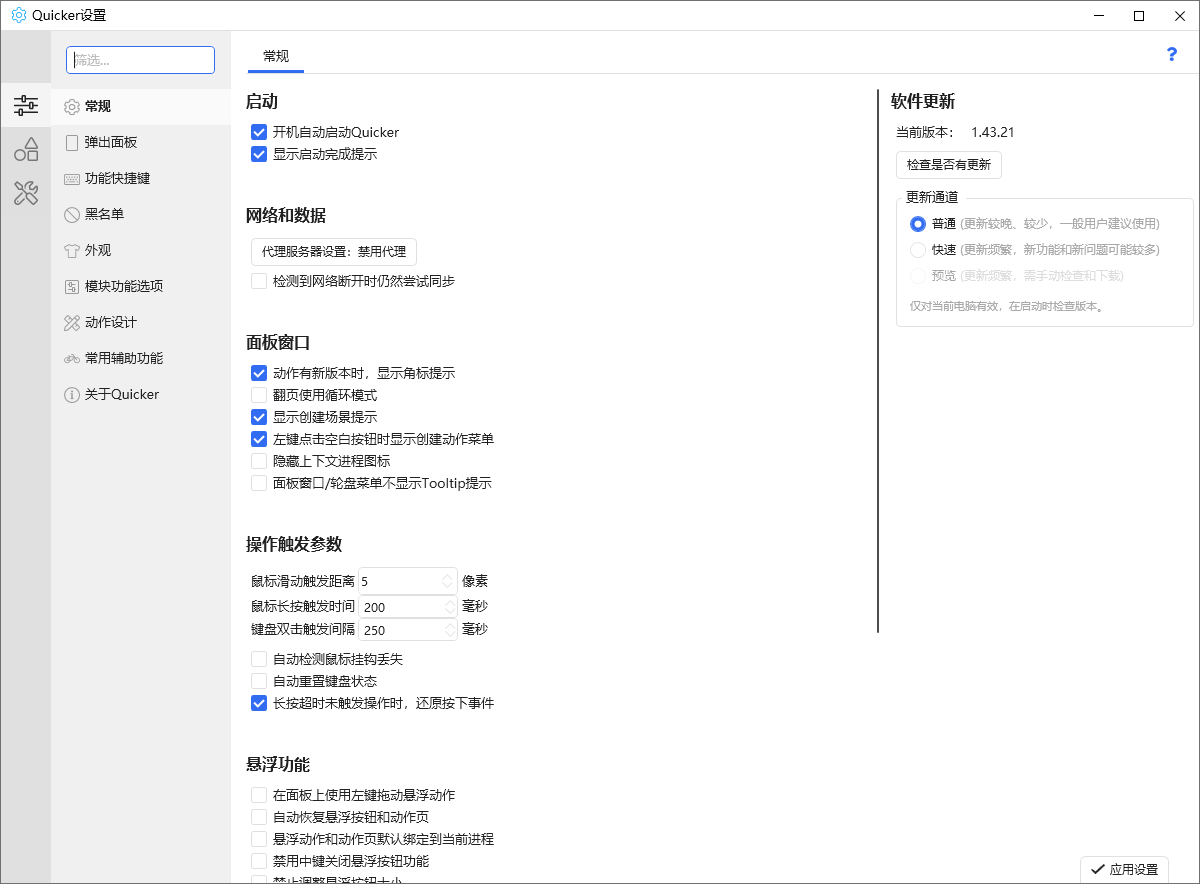Image resolution: width=1200 pixels, height=884 pixels.
Task: Select the 快速 update channel radio
Action: point(918,250)
